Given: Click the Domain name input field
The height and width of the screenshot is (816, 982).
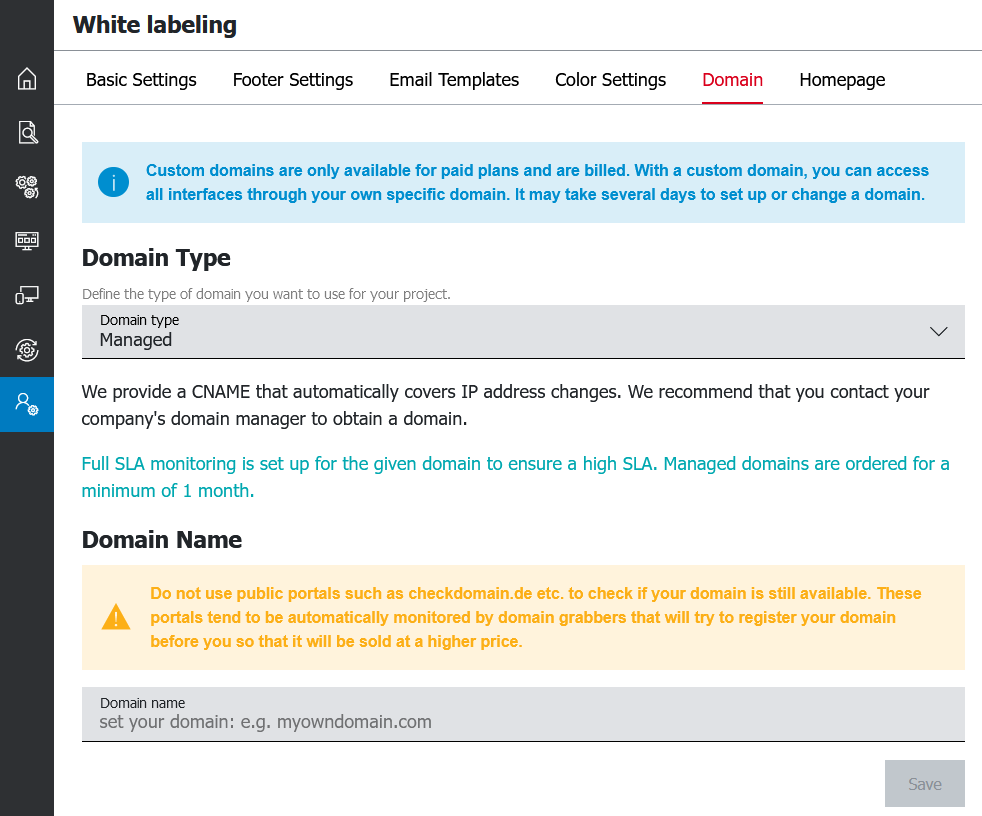Looking at the screenshot, I should click(522, 721).
